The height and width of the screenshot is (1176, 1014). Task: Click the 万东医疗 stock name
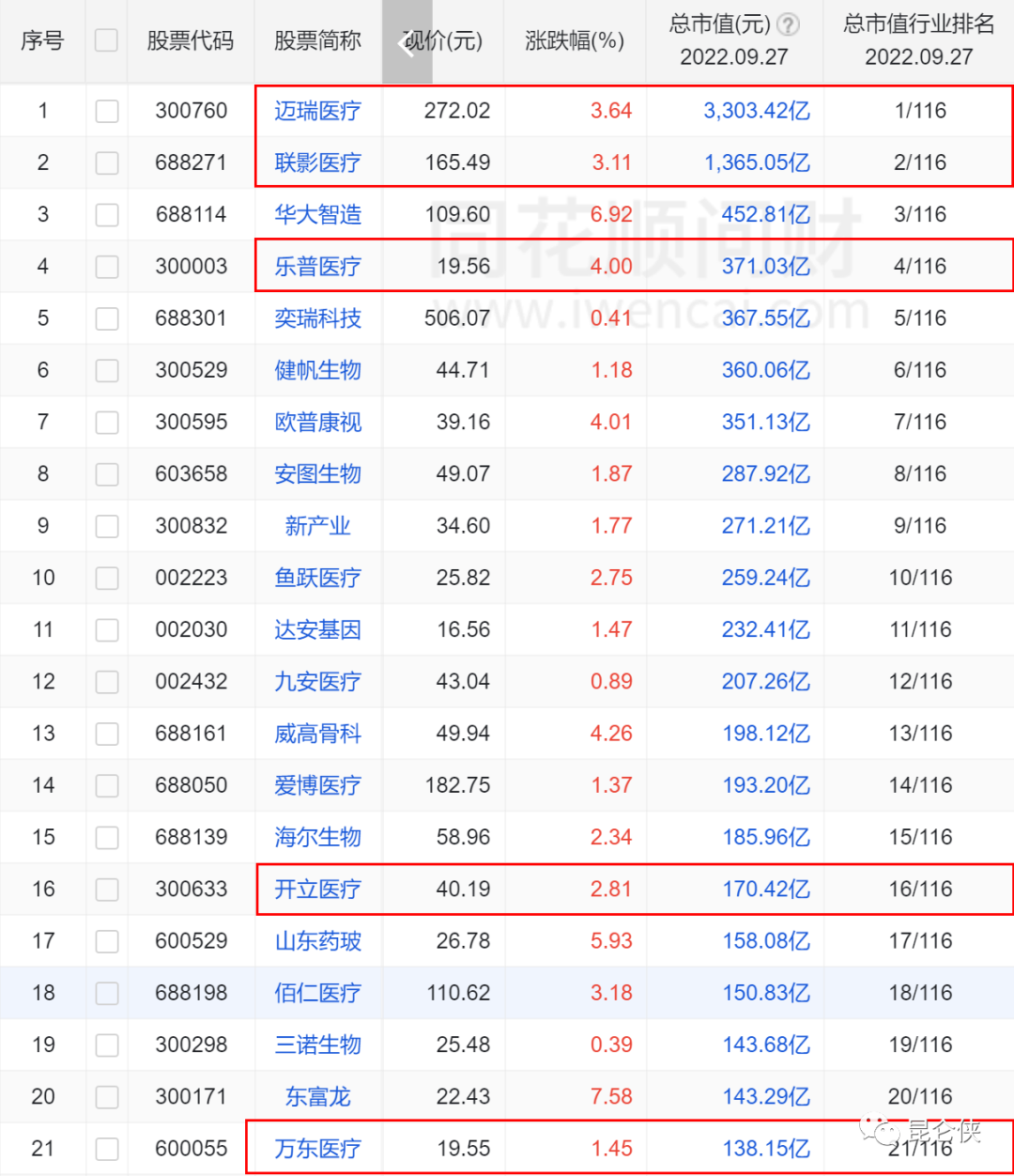[317, 1149]
